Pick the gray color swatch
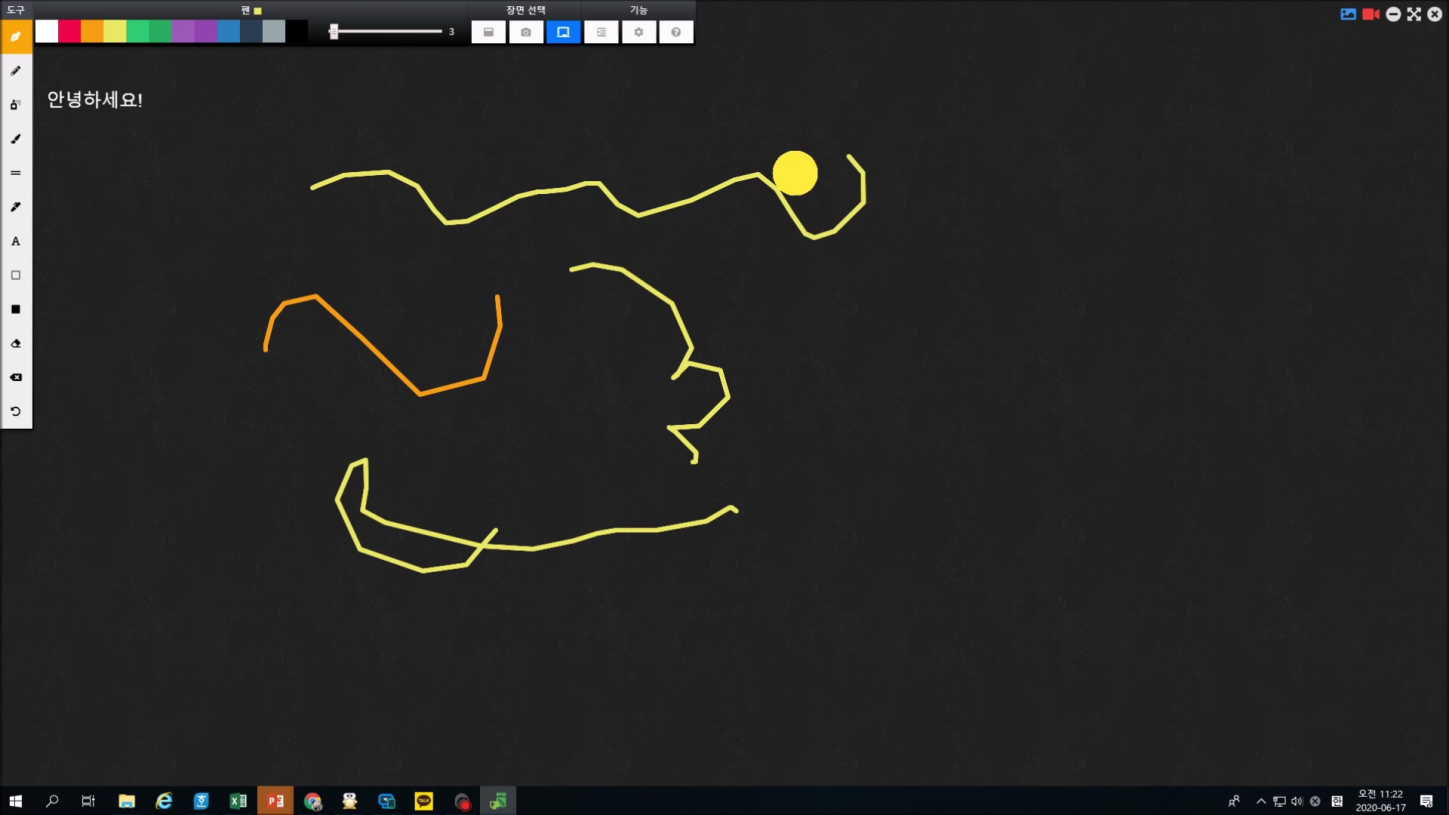 tap(274, 32)
